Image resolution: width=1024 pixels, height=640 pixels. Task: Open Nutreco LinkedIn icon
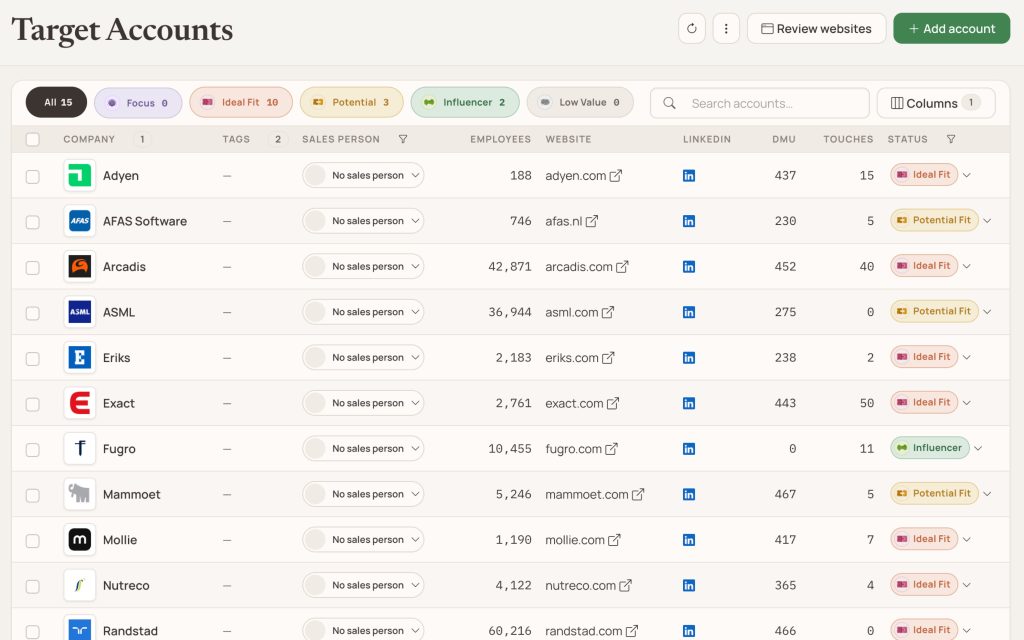tap(688, 586)
